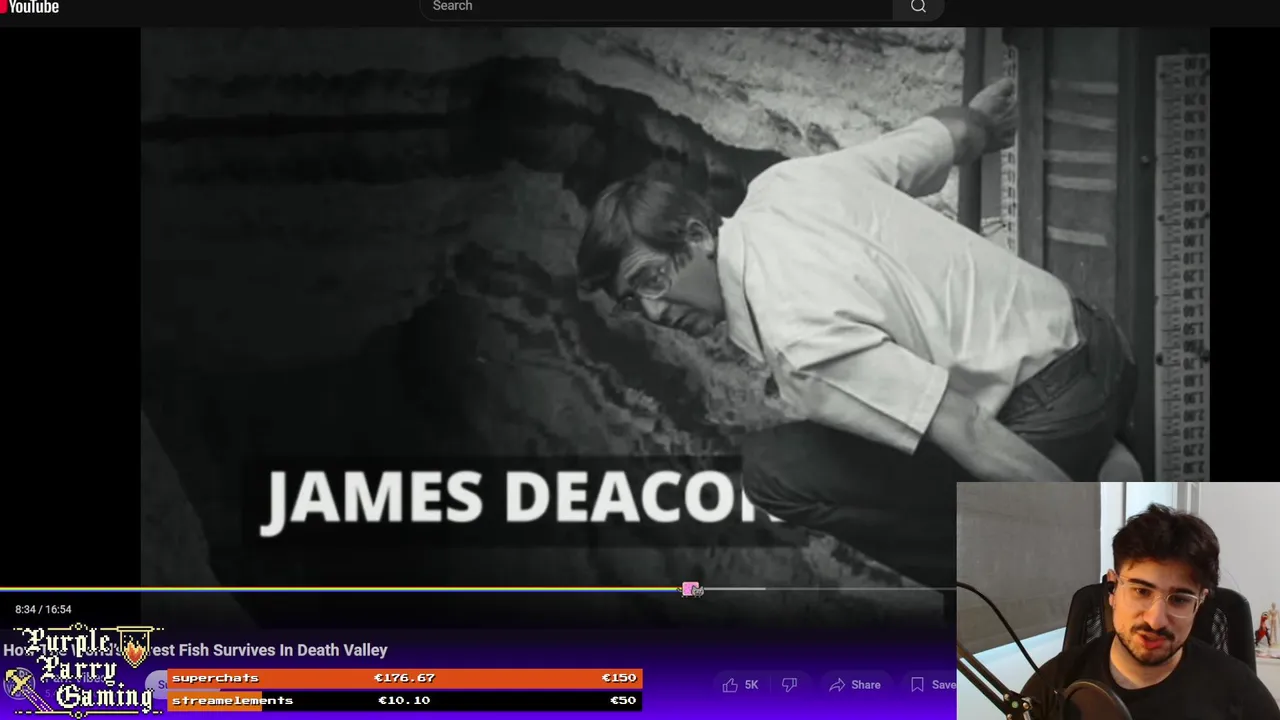Click the YouTube logo

tap(30, 7)
